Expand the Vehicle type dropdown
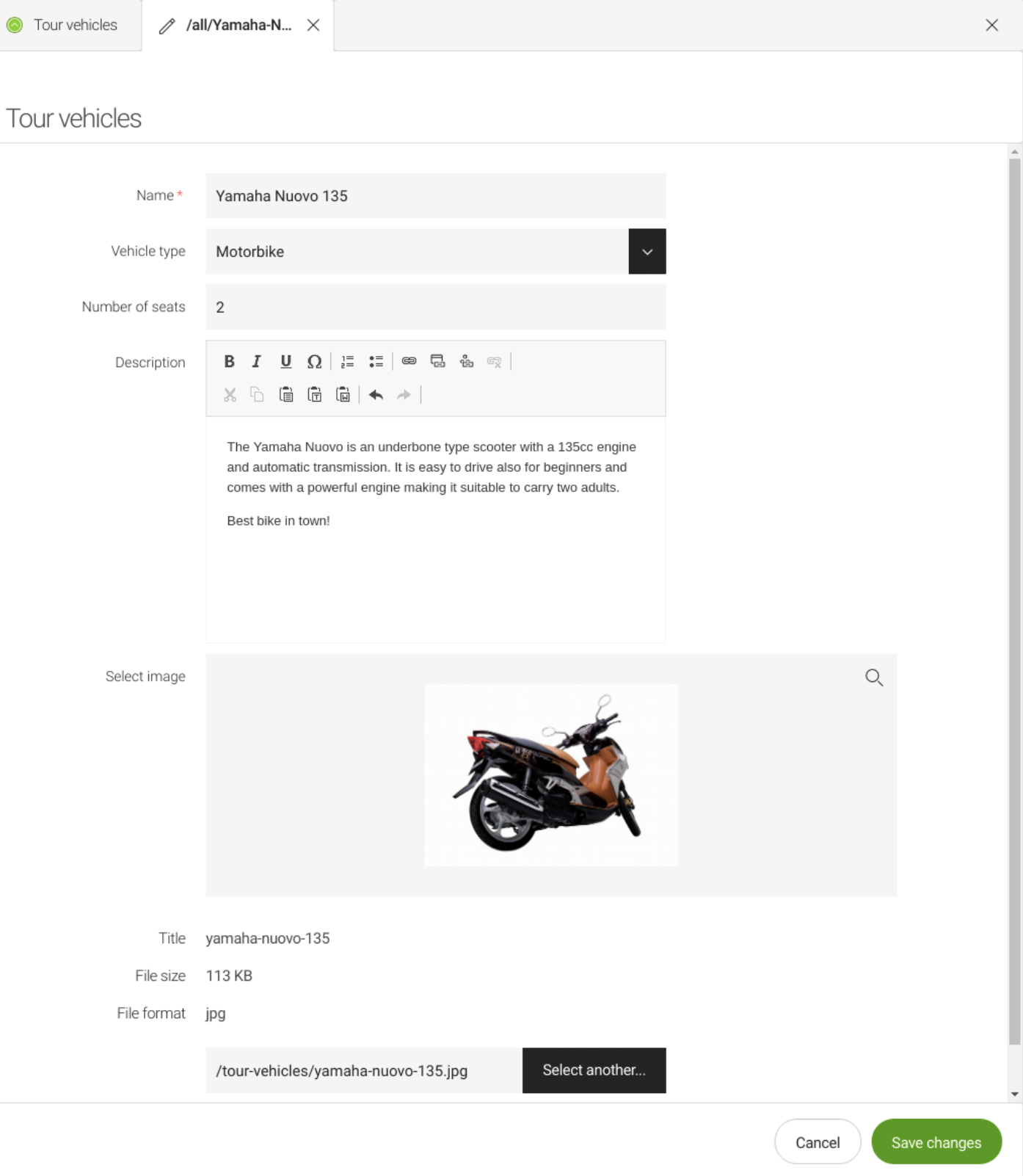 pos(647,252)
